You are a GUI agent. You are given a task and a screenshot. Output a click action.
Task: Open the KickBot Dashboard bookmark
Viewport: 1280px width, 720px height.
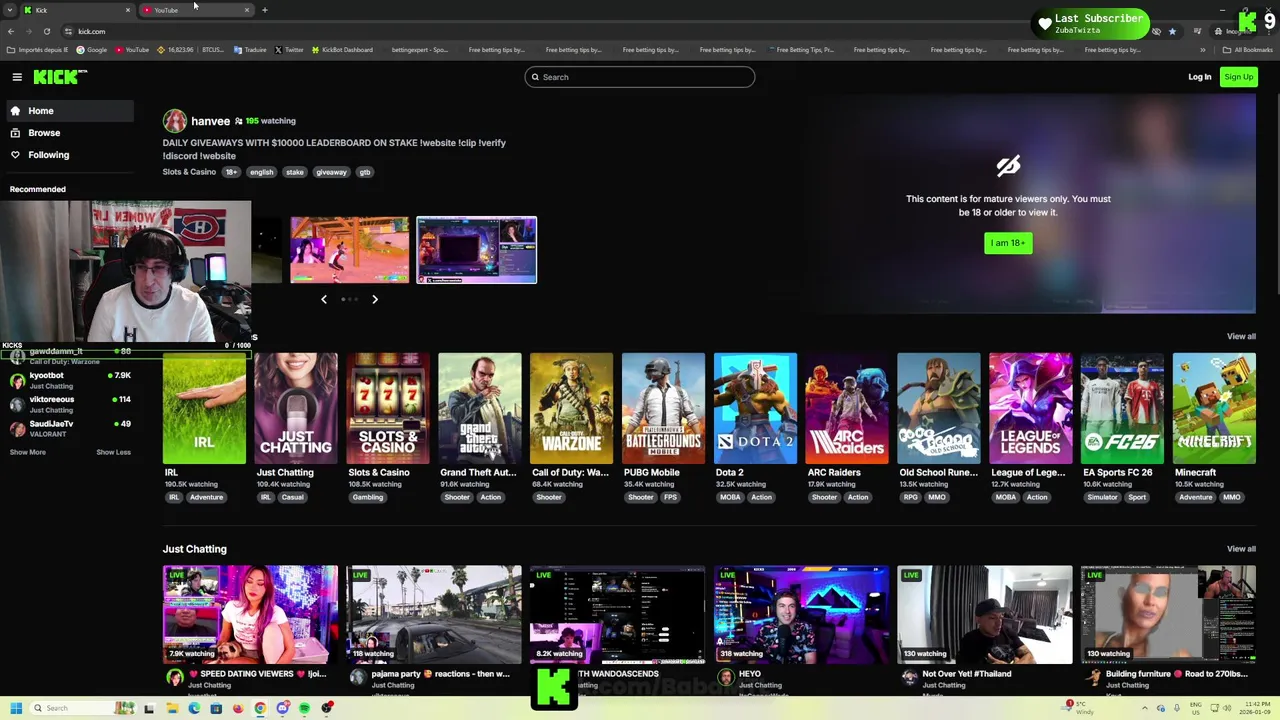tap(341, 50)
